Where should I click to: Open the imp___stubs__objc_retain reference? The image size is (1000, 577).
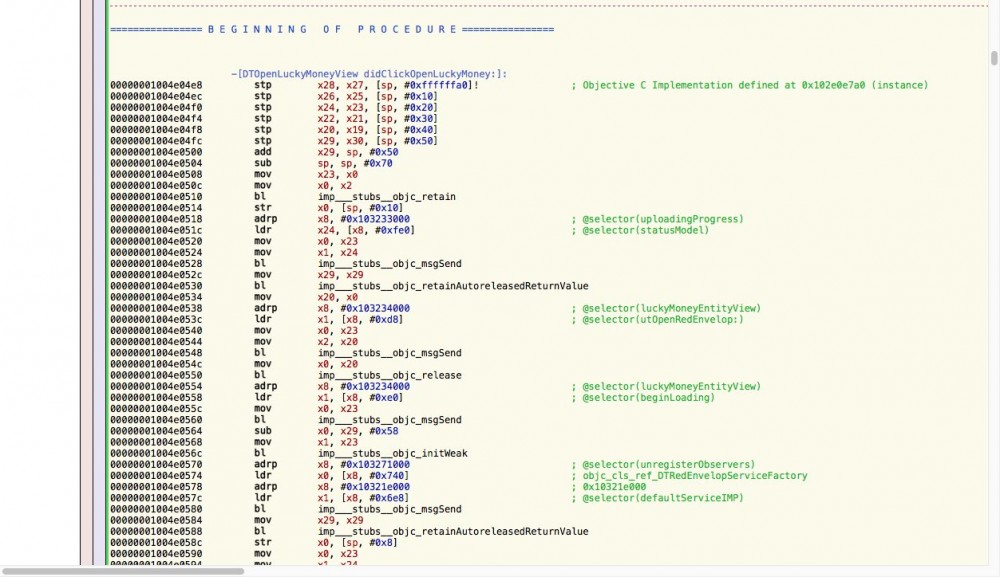(386, 196)
